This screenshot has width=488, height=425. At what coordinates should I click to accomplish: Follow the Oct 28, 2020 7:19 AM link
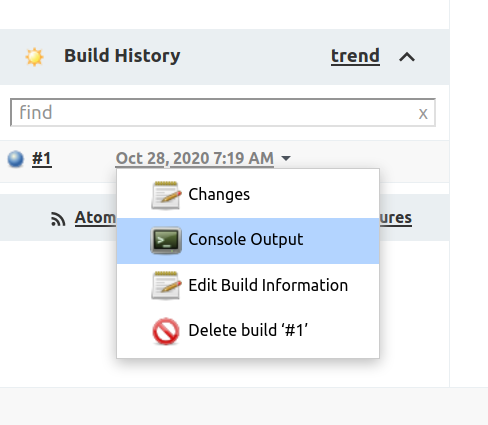(x=195, y=158)
